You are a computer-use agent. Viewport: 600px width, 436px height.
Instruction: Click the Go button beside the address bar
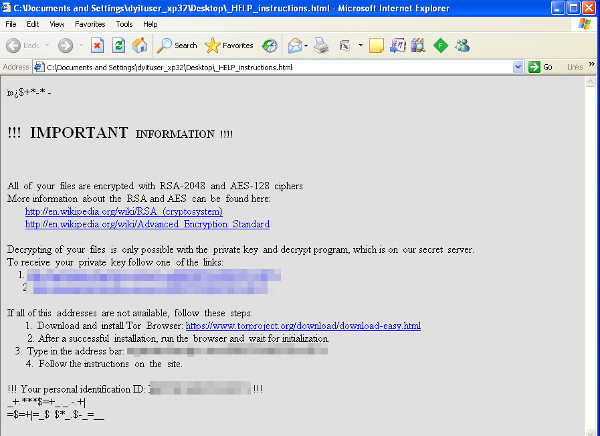pos(541,67)
